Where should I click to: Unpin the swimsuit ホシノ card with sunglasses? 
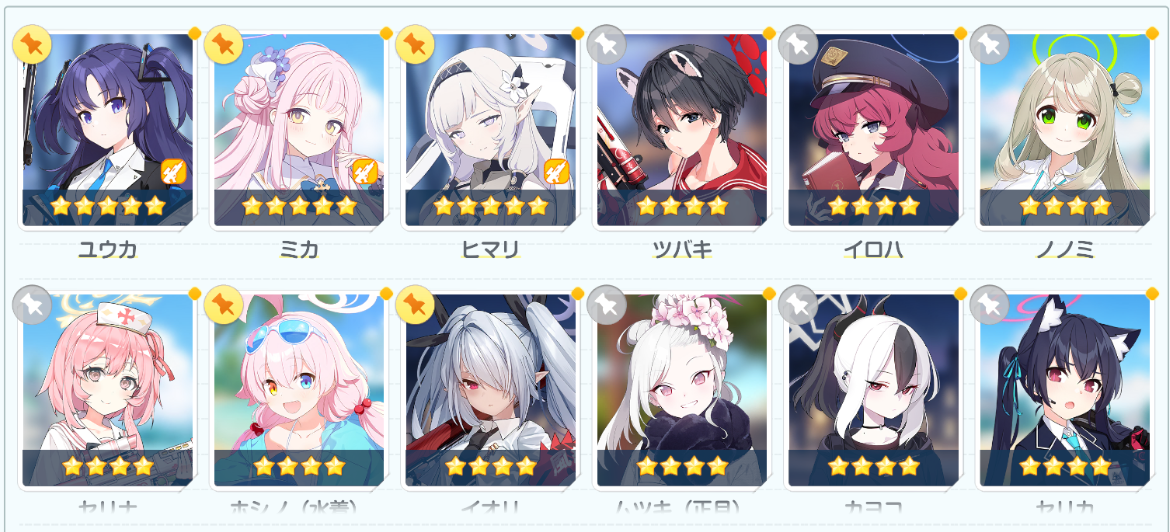pyautogui.click(x=223, y=304)
